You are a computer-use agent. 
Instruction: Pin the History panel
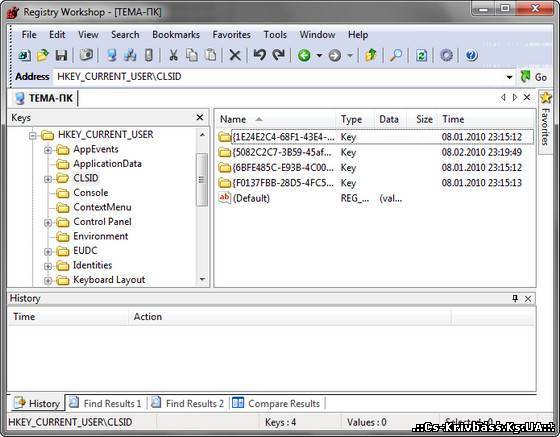tap(515, 298)
